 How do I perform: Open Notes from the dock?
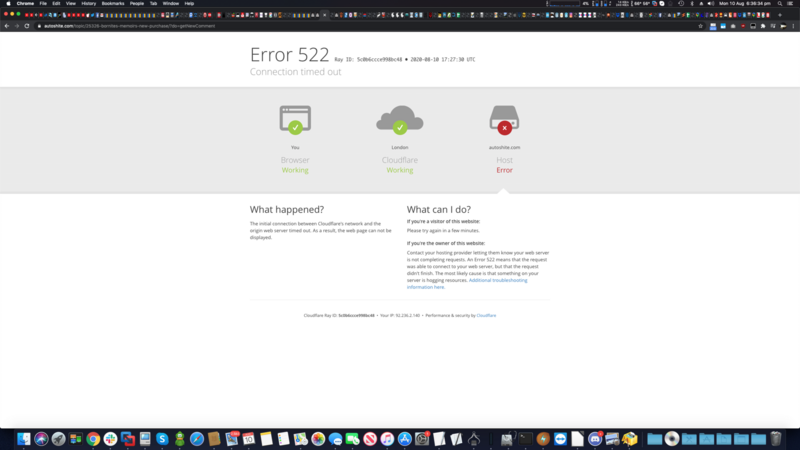tap(266, 439)
